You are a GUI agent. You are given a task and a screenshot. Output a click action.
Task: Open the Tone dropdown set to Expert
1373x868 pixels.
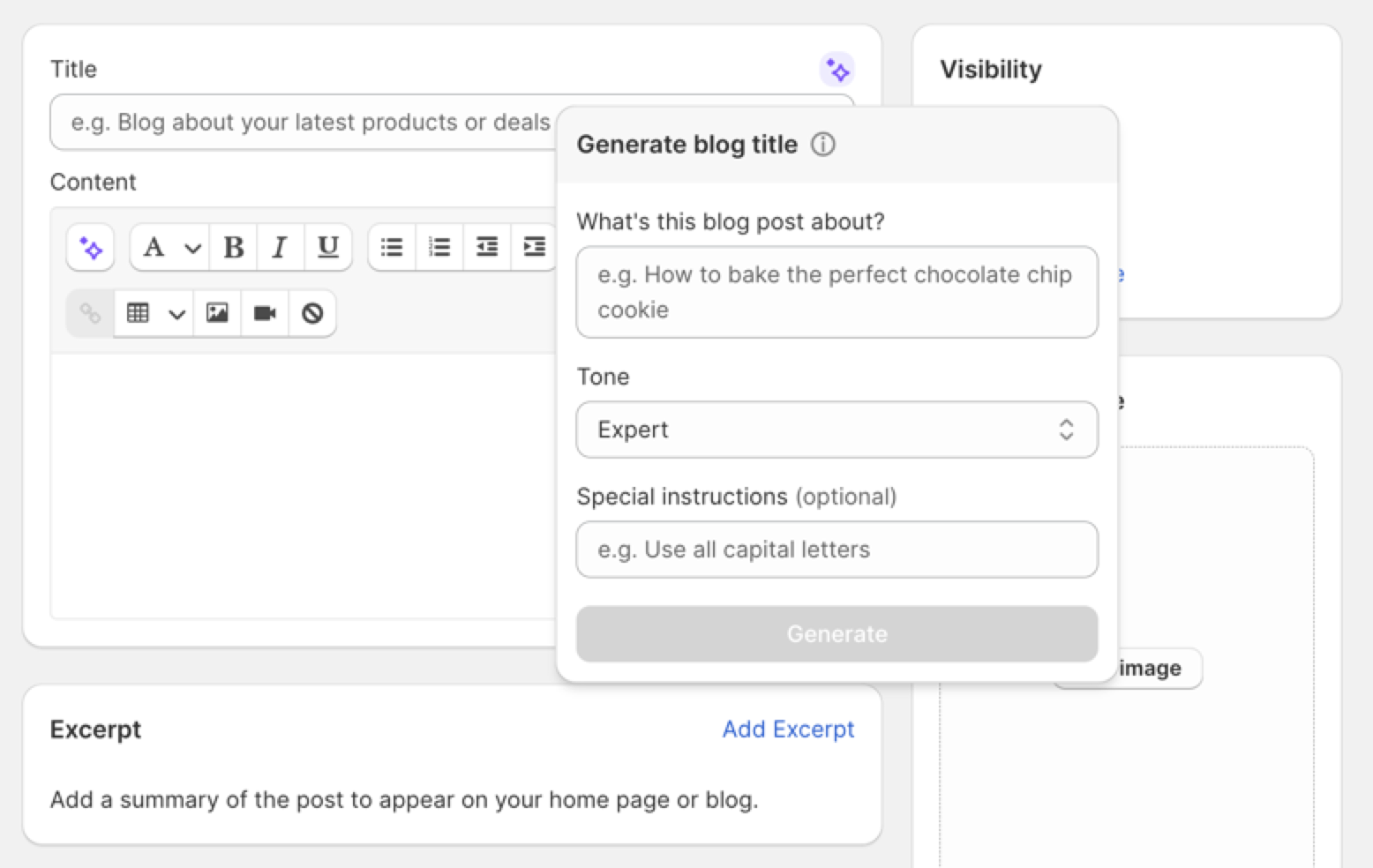837,430
